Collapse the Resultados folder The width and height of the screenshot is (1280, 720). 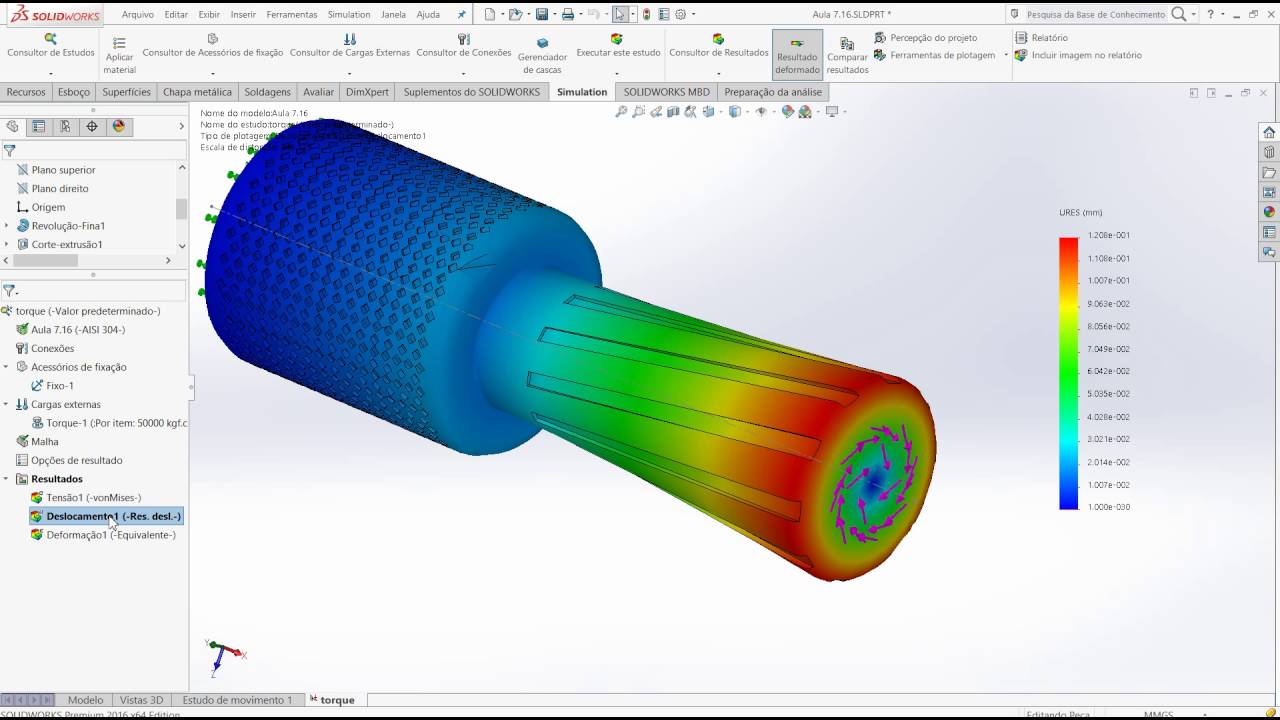coord(6,479)
